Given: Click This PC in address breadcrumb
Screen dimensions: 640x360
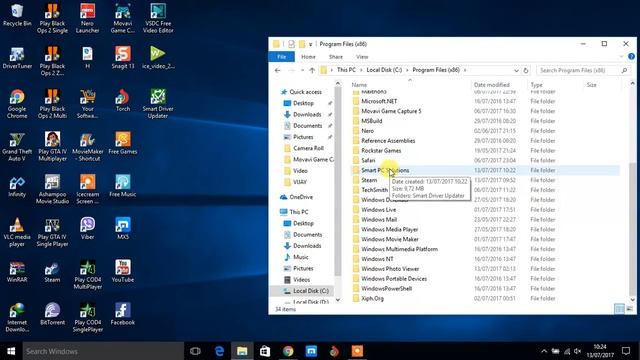Looking at the screenshot, I should 346,70.
